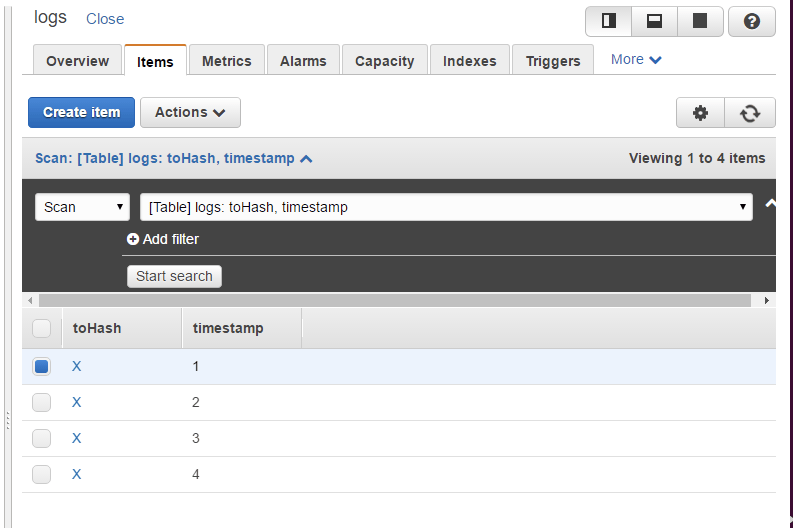The image size is (793, 528).
Task: Click timestamp value 3 cell
Action: tap(196, 438)
